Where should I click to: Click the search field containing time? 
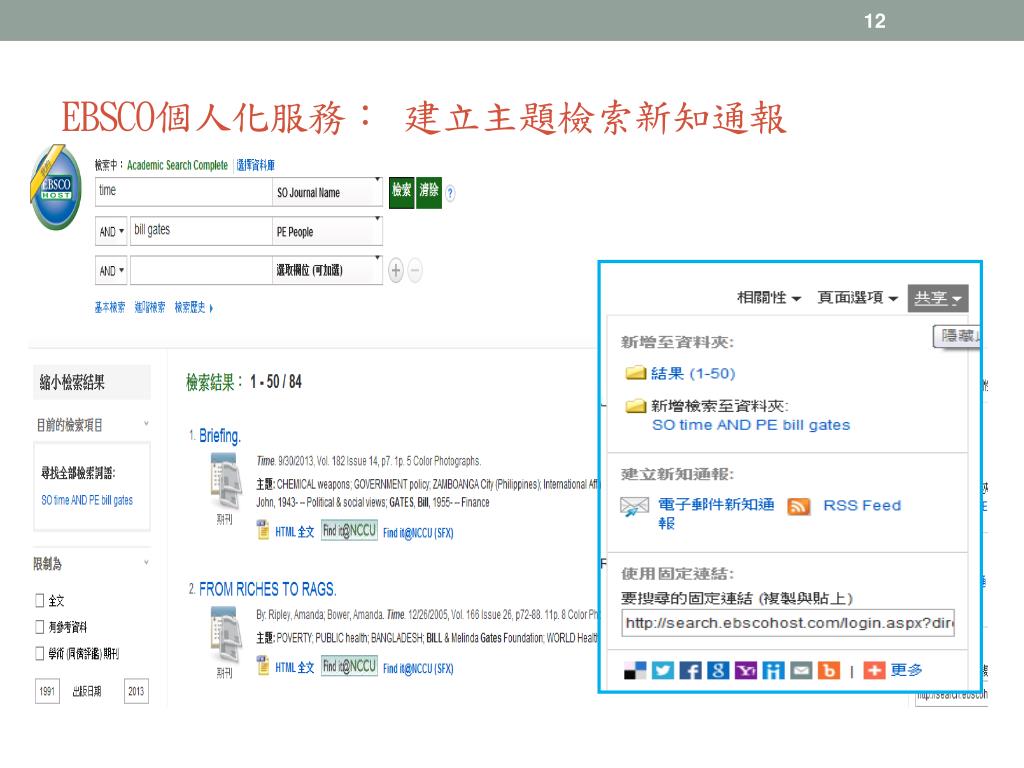tap(184, 192)
